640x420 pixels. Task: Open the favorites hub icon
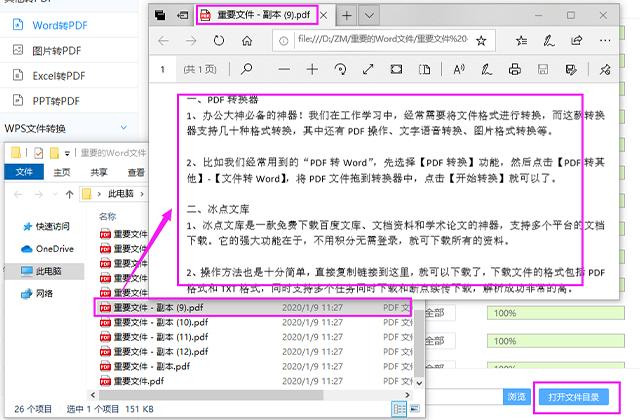point(521,41)
